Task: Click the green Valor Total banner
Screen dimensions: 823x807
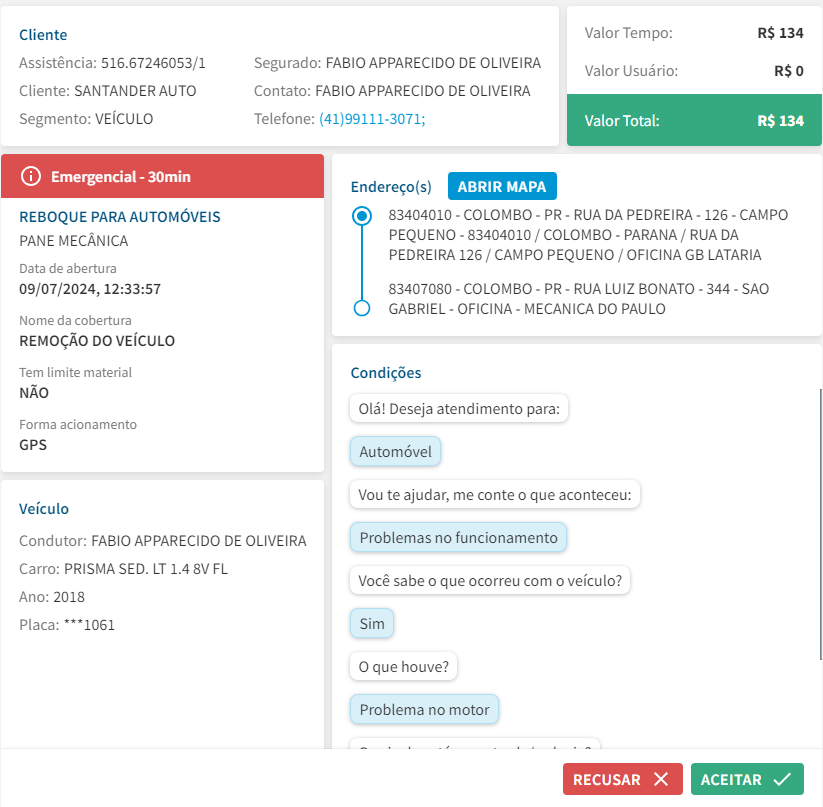Action: coord(694,121)
